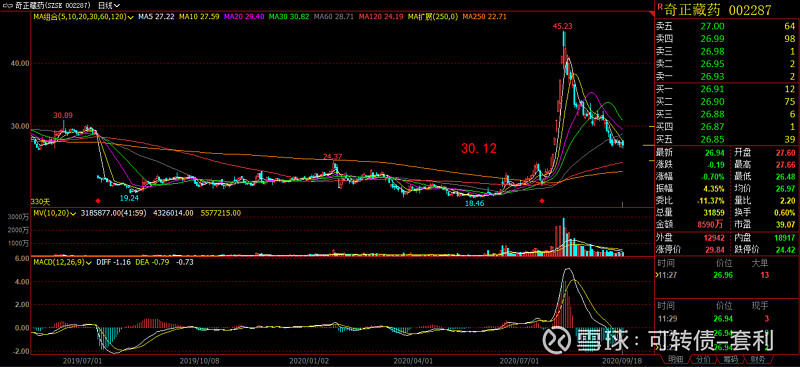Image resolution: width=800 pixels, height=367 pixels.
Task: Open the 筹码 tab
Action: 731,360
